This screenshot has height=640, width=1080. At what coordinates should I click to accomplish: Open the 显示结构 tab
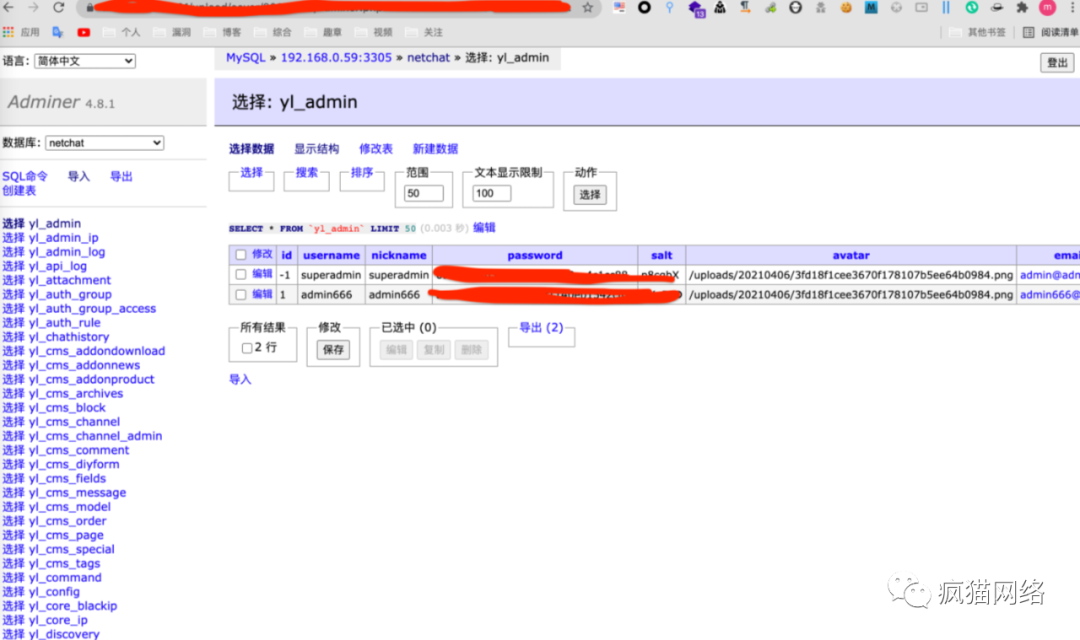click(317, 149)
